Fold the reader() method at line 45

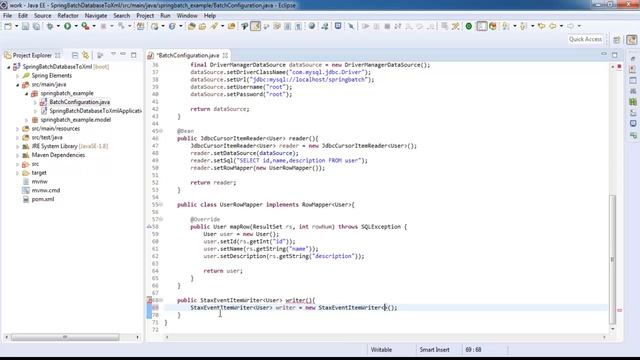click(x=161, y=131)
